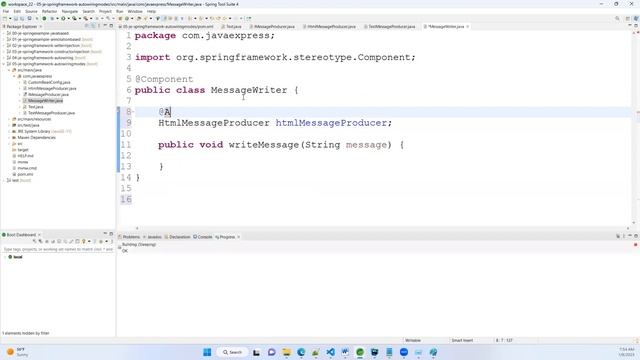Click the Smart Insert status bar entry
640x360 pixels.
tap(462, 340)
